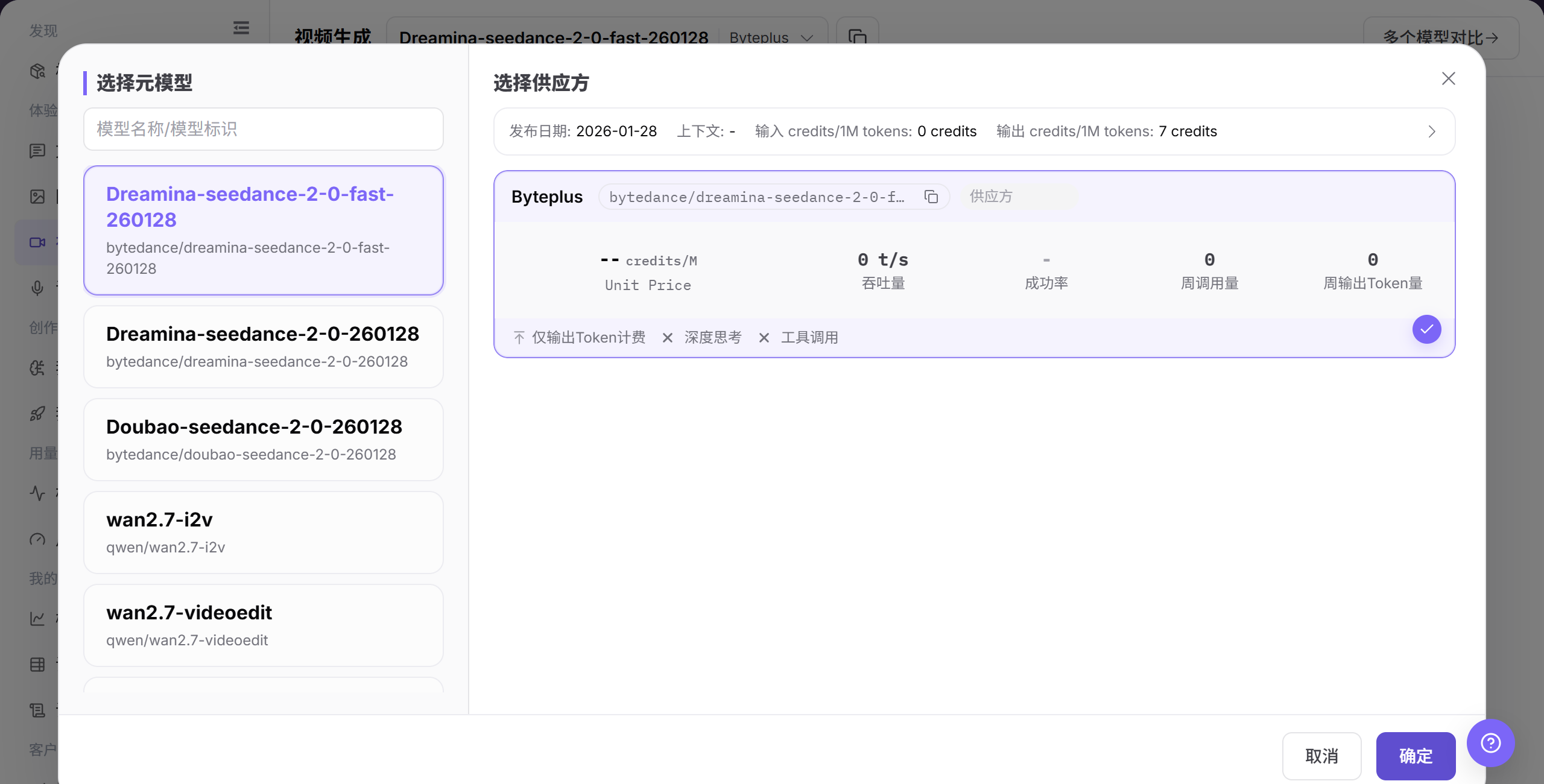Select Dreamina-seedance-2-0-fast-260128 model
This screenshot has height=784, width=1544.
264,230
